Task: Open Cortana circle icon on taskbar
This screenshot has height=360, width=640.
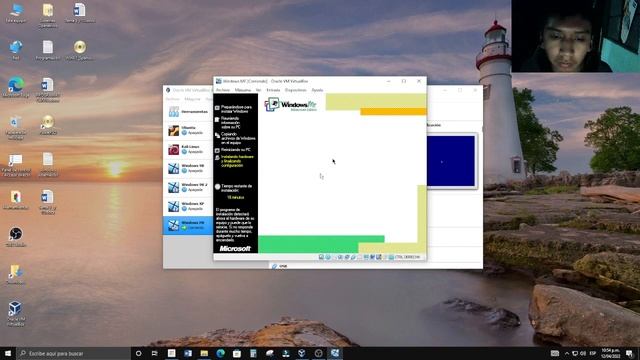Action: (138, 353)
